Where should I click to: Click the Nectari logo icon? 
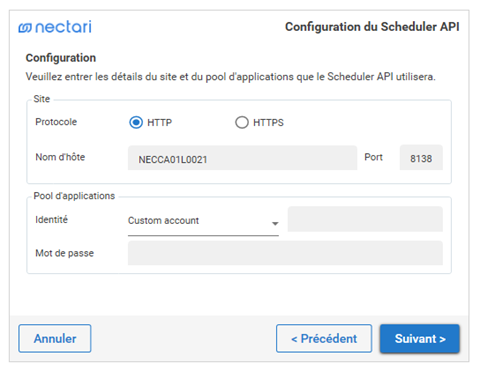coord(25,28)
